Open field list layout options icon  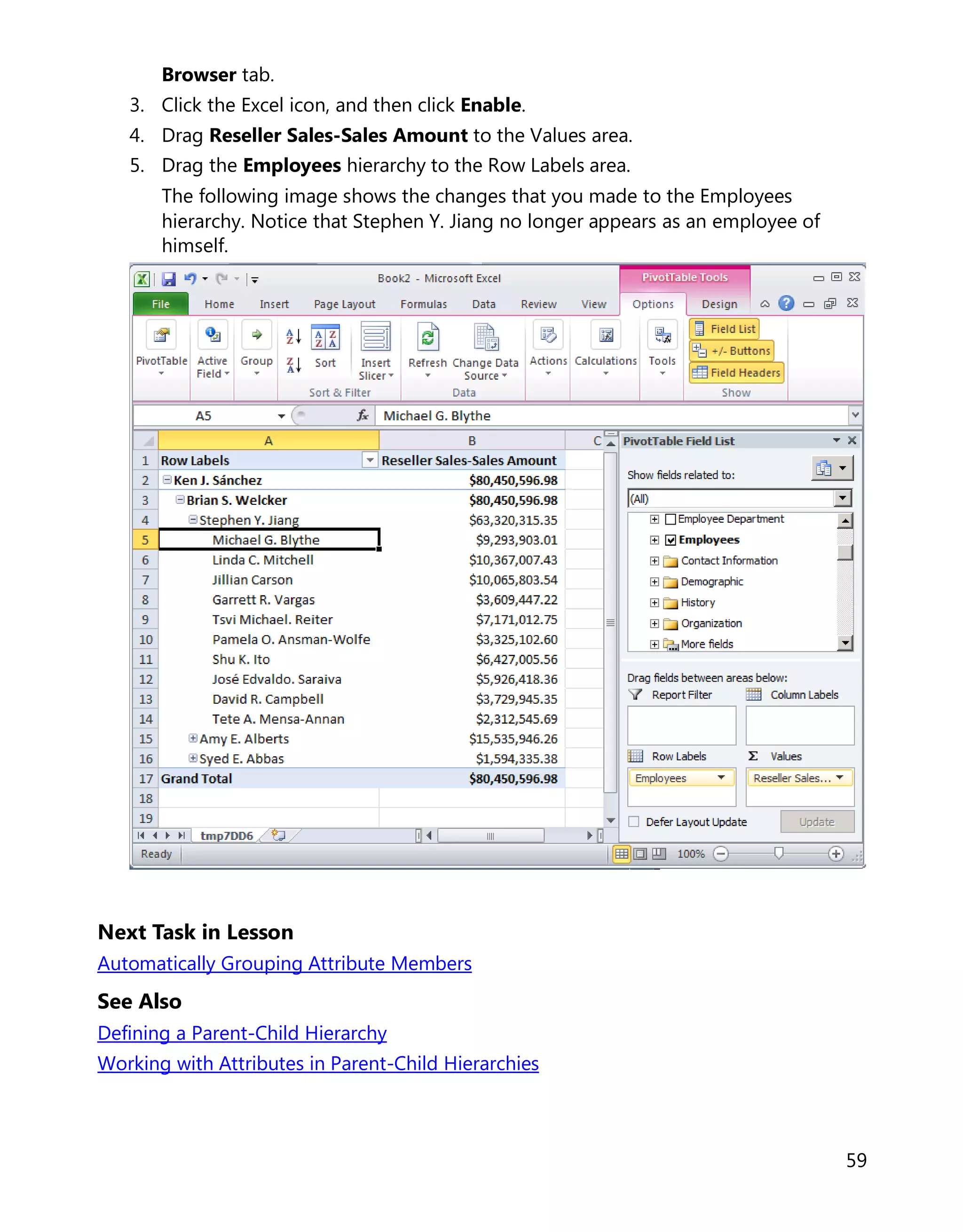tap(832, 468)
